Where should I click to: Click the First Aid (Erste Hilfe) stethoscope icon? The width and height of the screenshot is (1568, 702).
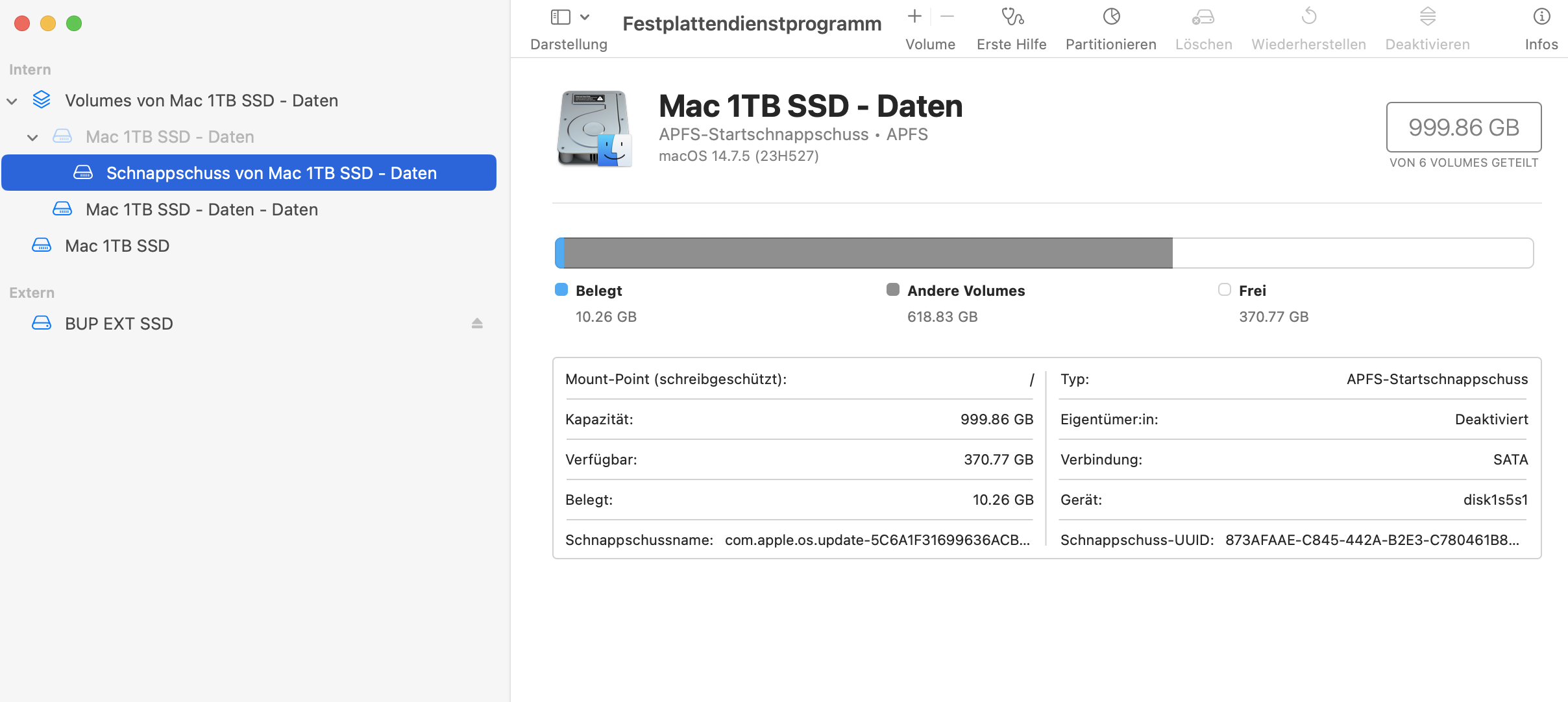pos(1012,17)
